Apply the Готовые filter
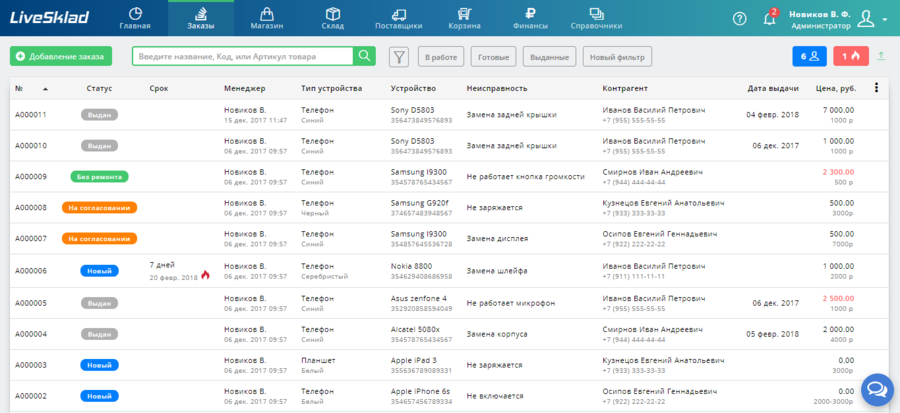This screenshot has width=900, height=413. pos(494,57)
